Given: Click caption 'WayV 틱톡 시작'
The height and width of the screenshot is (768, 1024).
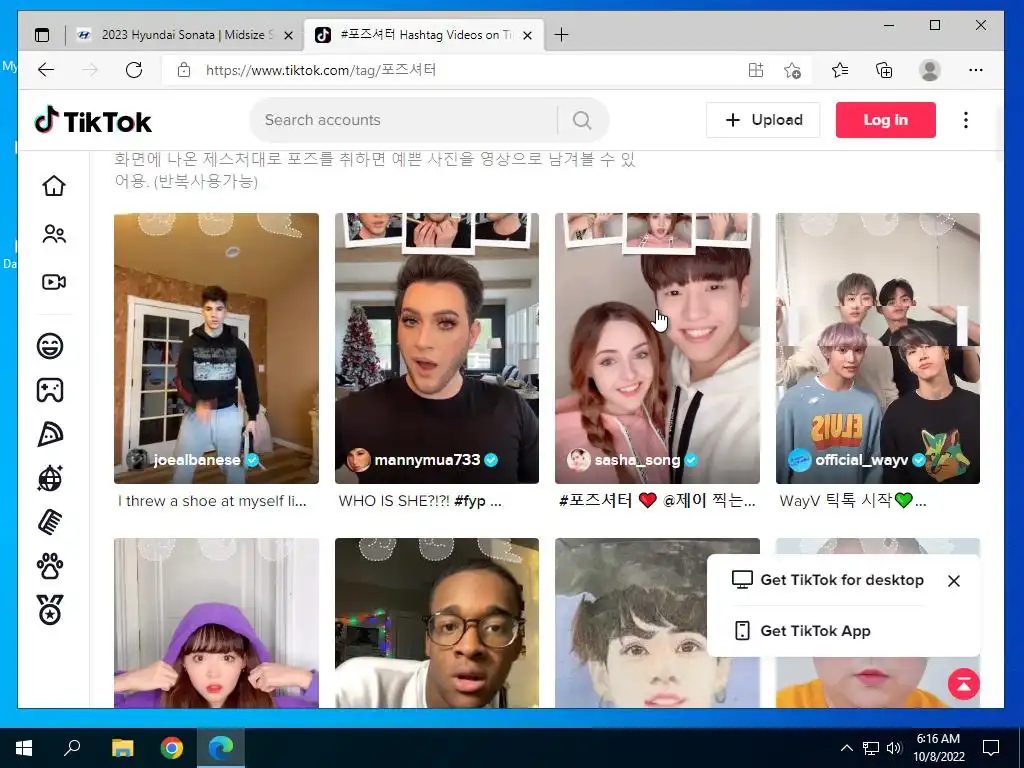Looking at the screenshot, I should pos(852,501).
